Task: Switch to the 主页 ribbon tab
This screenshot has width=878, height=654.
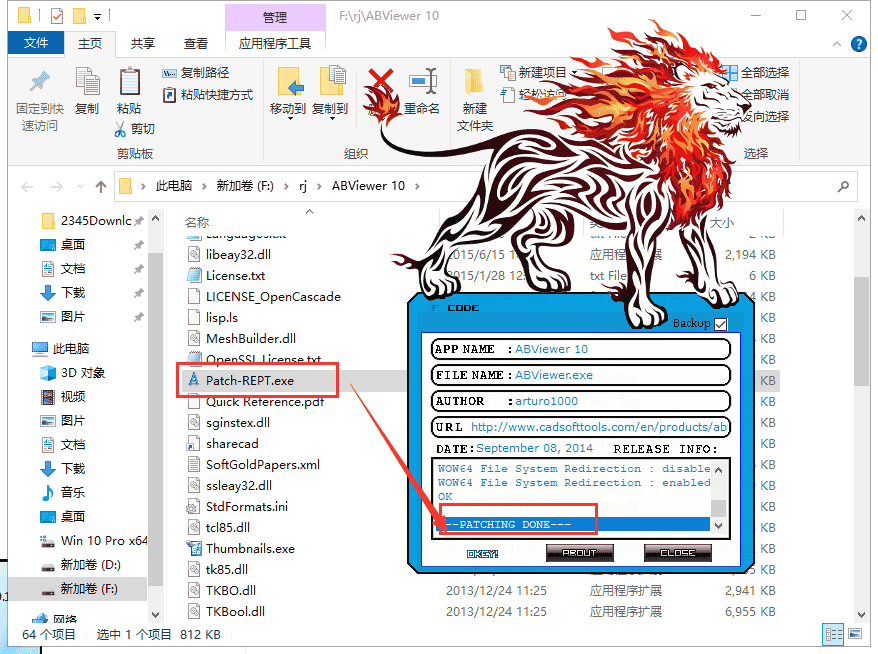Action: [x=90, y=44]
